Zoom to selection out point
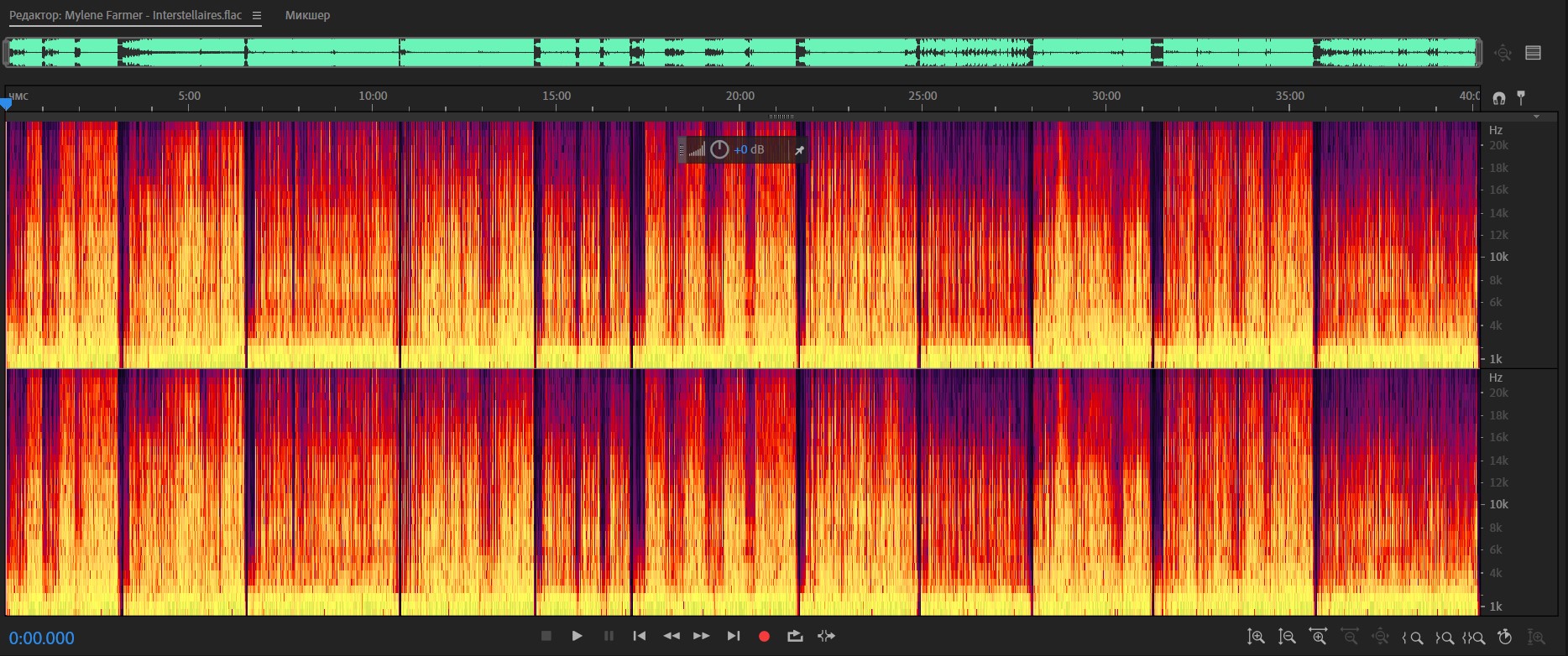Viewport: 1568px width, 656px height. [x=1445, y=638]
